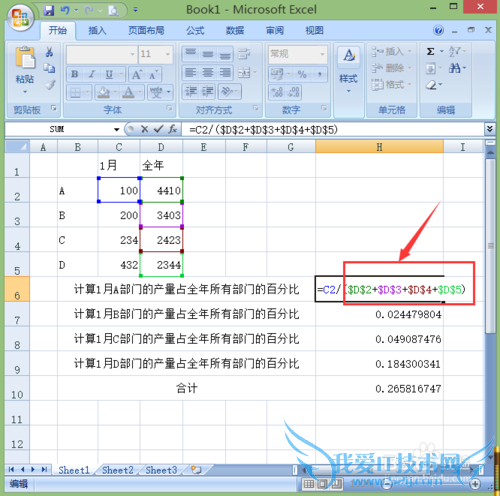500x496 pixels.
Task: Switch to the 插入 ribbon tab
Action: 97,31
